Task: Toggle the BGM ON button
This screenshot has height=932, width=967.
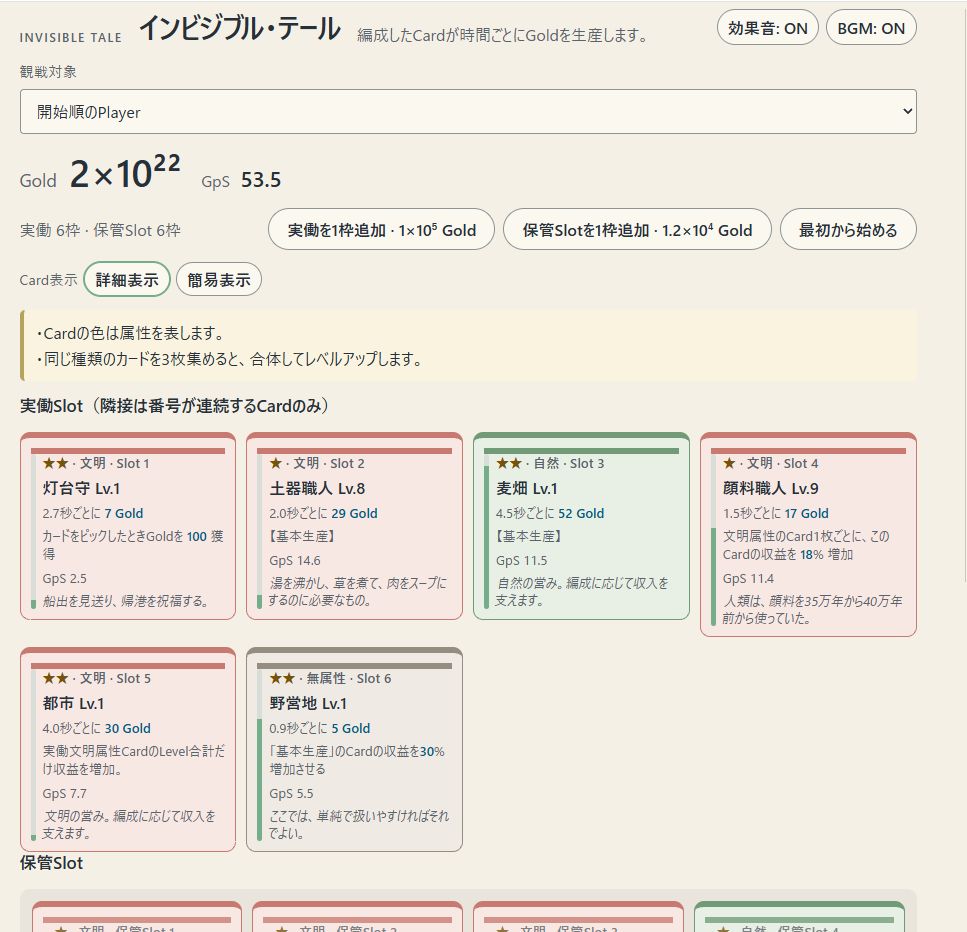Action: coord(871,28)
